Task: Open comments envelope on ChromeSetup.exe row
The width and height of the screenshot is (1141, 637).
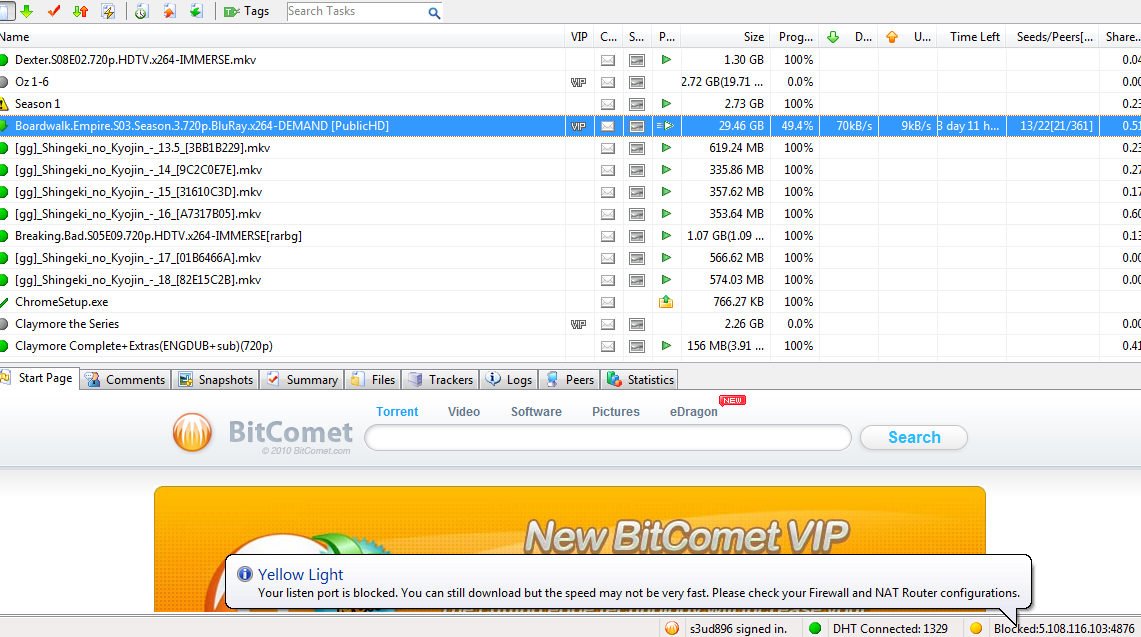Action: 608,302
